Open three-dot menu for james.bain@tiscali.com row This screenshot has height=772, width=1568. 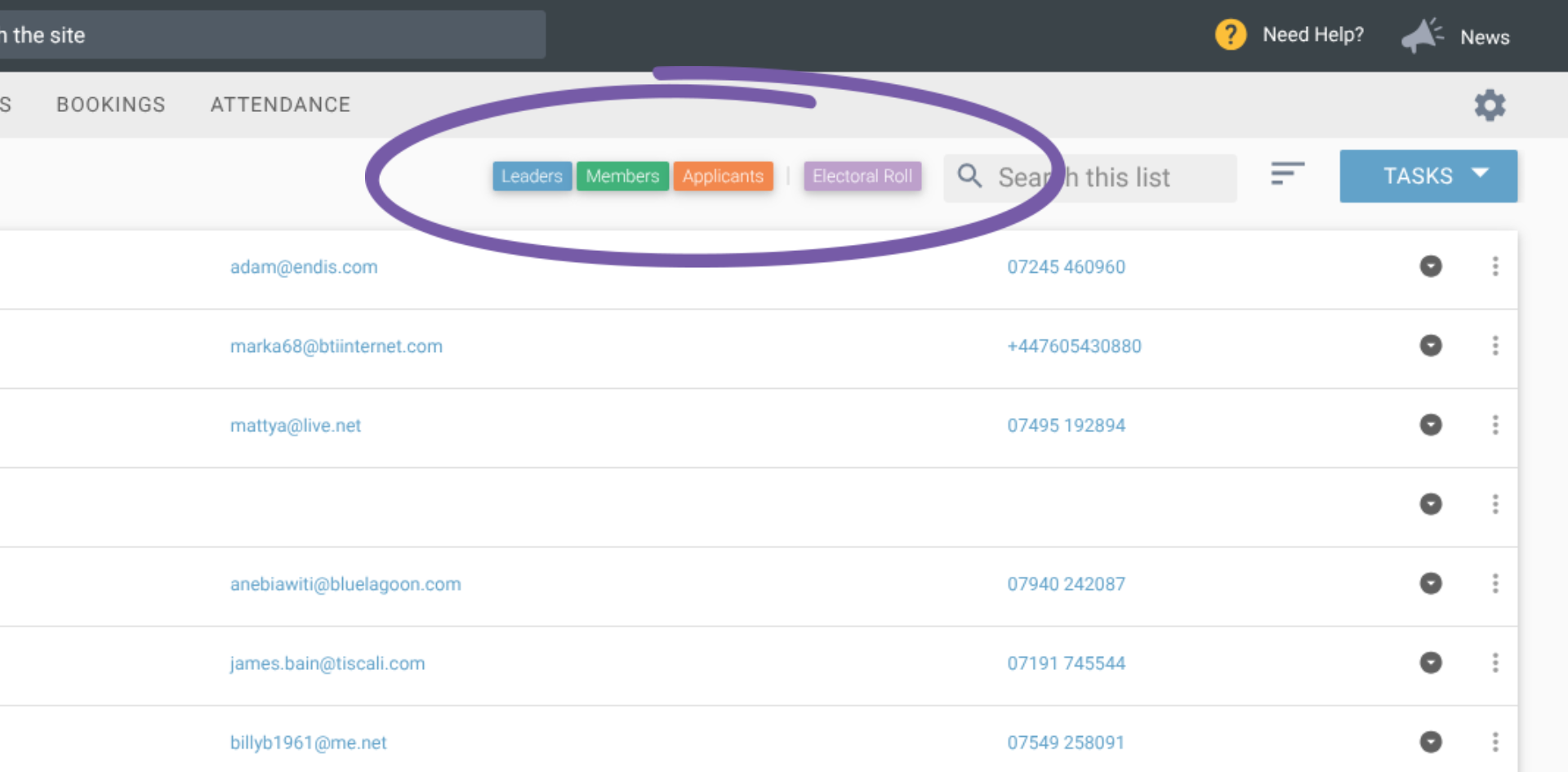coord(1495,663)
